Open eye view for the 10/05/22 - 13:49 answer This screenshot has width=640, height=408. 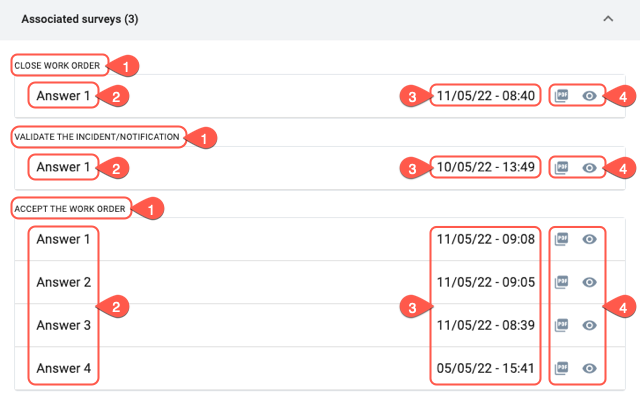pos(589,168)
